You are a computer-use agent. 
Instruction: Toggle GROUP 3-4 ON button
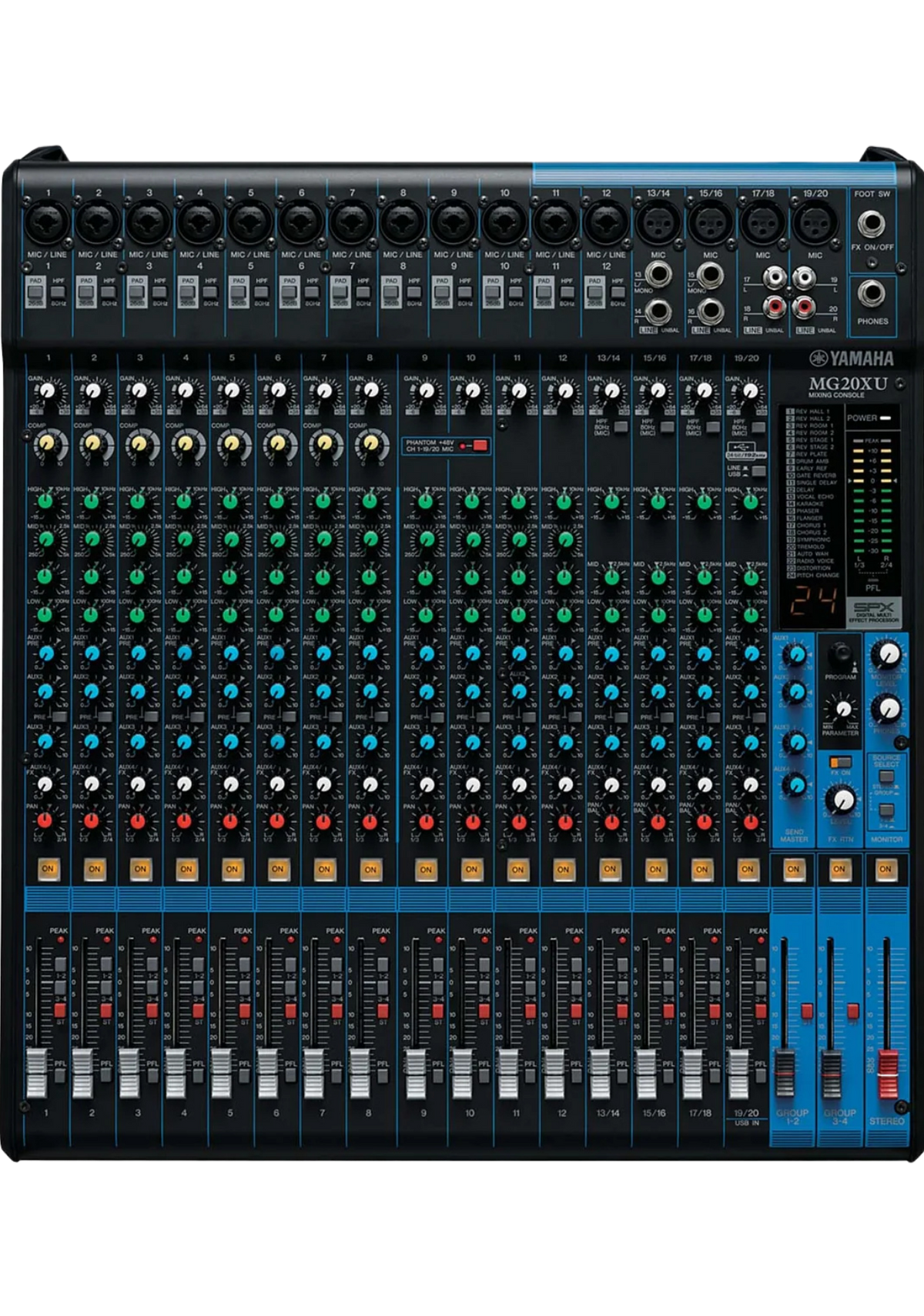point(839,869)
